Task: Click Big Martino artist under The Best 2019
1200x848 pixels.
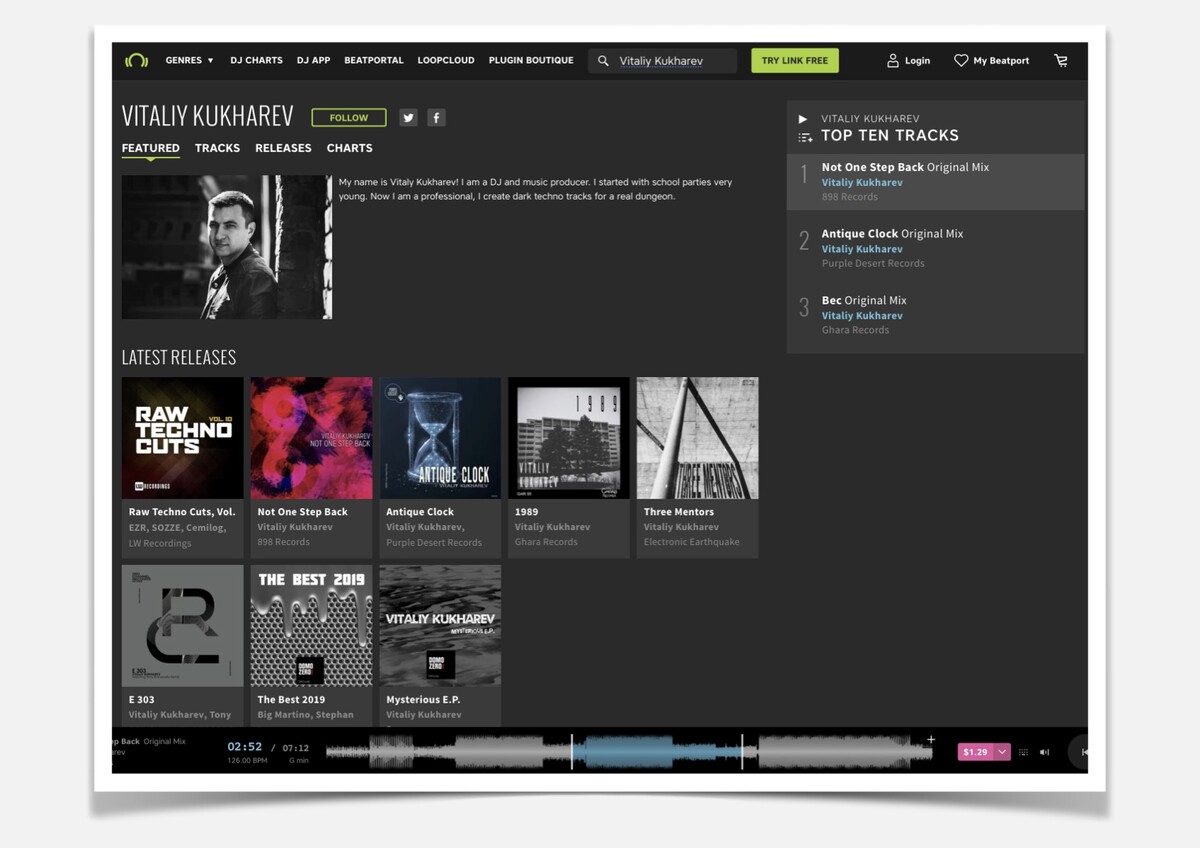Action: [x=286, y=715]
